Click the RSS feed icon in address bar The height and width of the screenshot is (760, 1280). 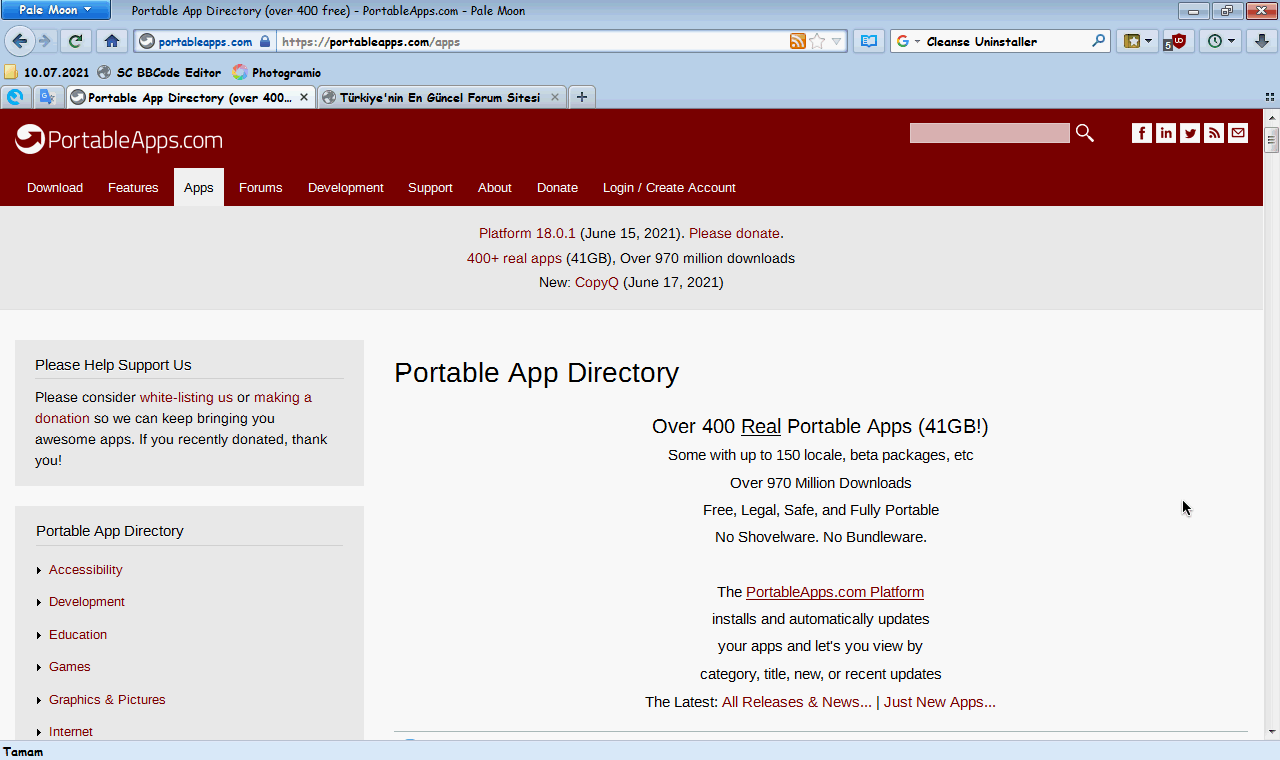[798, 41]
